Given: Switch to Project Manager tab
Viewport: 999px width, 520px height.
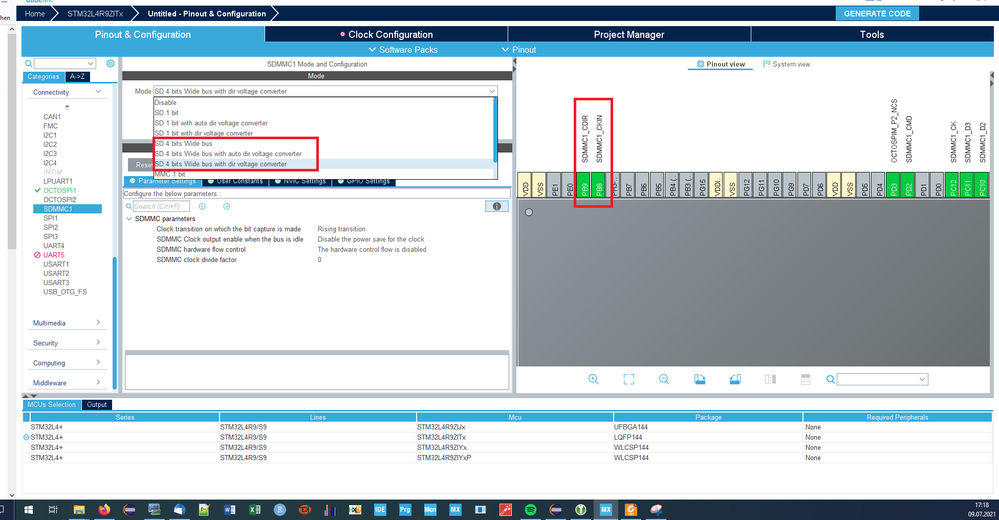Looking at the screenshot, I should click(x=629, y=34).
